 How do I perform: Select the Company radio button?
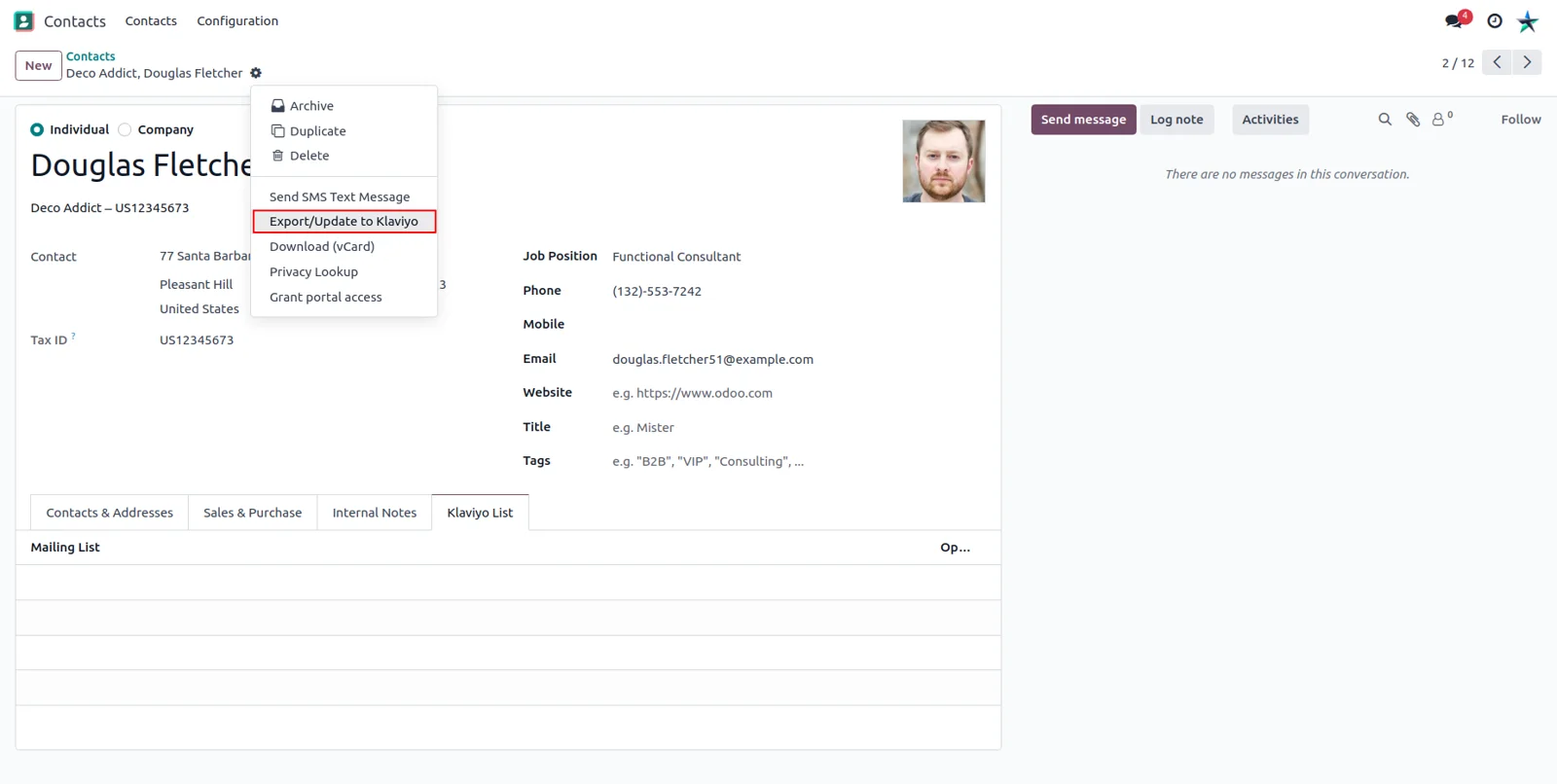(125, 129)
